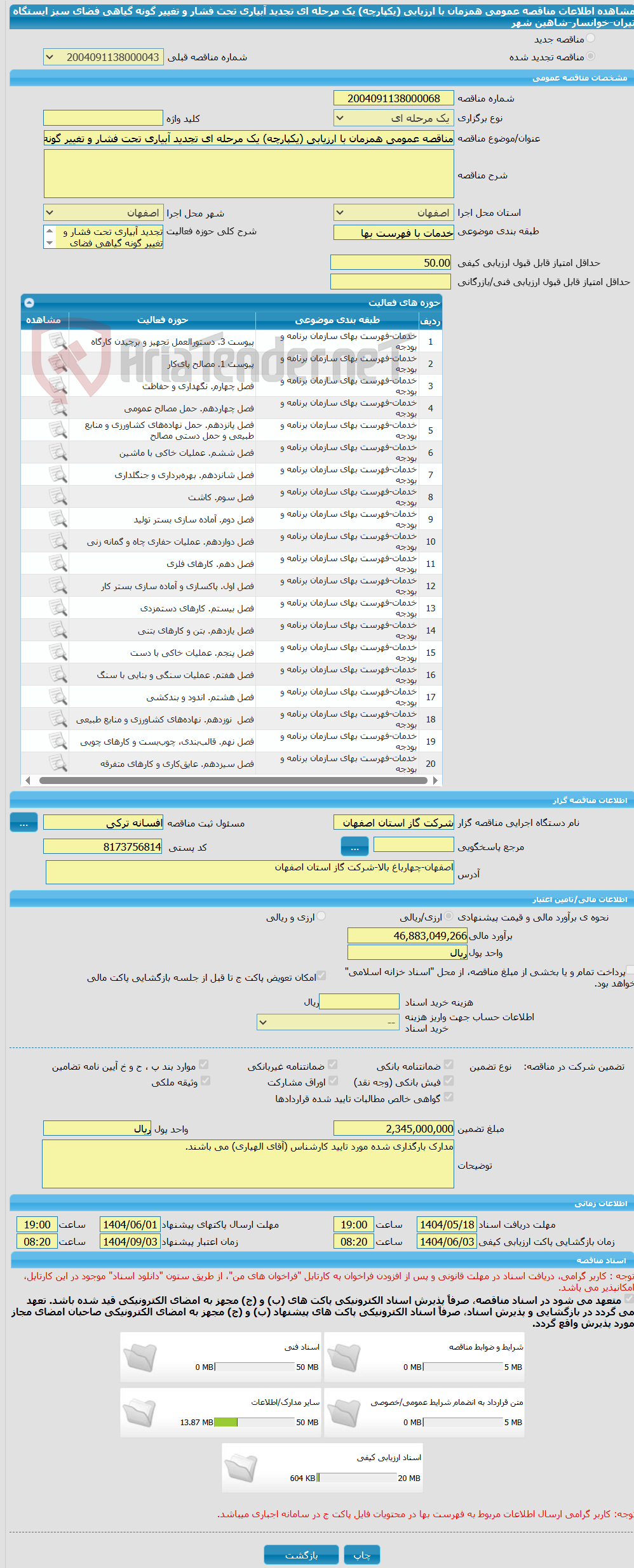Click the برآورد مالی amount field
The width and height of the screenshot is (634, 1568).
[408, 936]
